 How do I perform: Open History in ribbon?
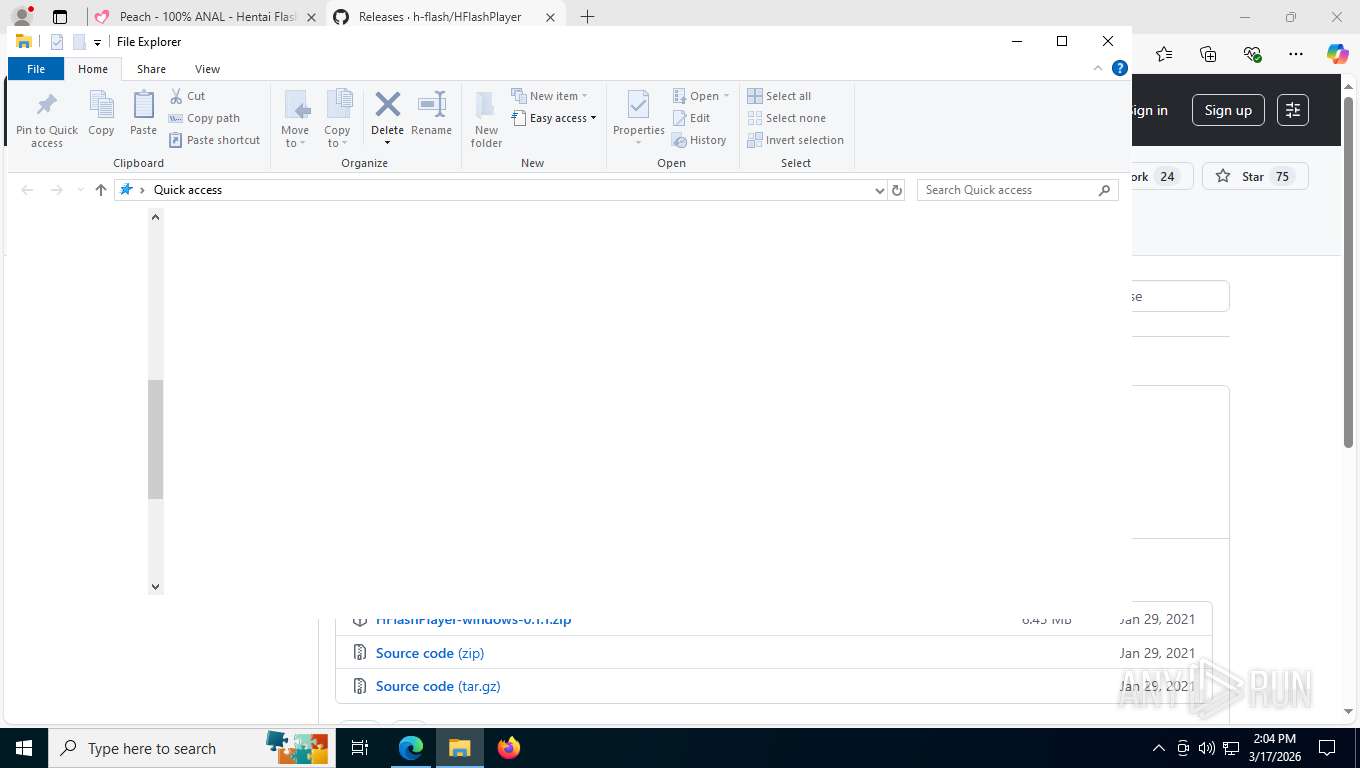[699, 140]
